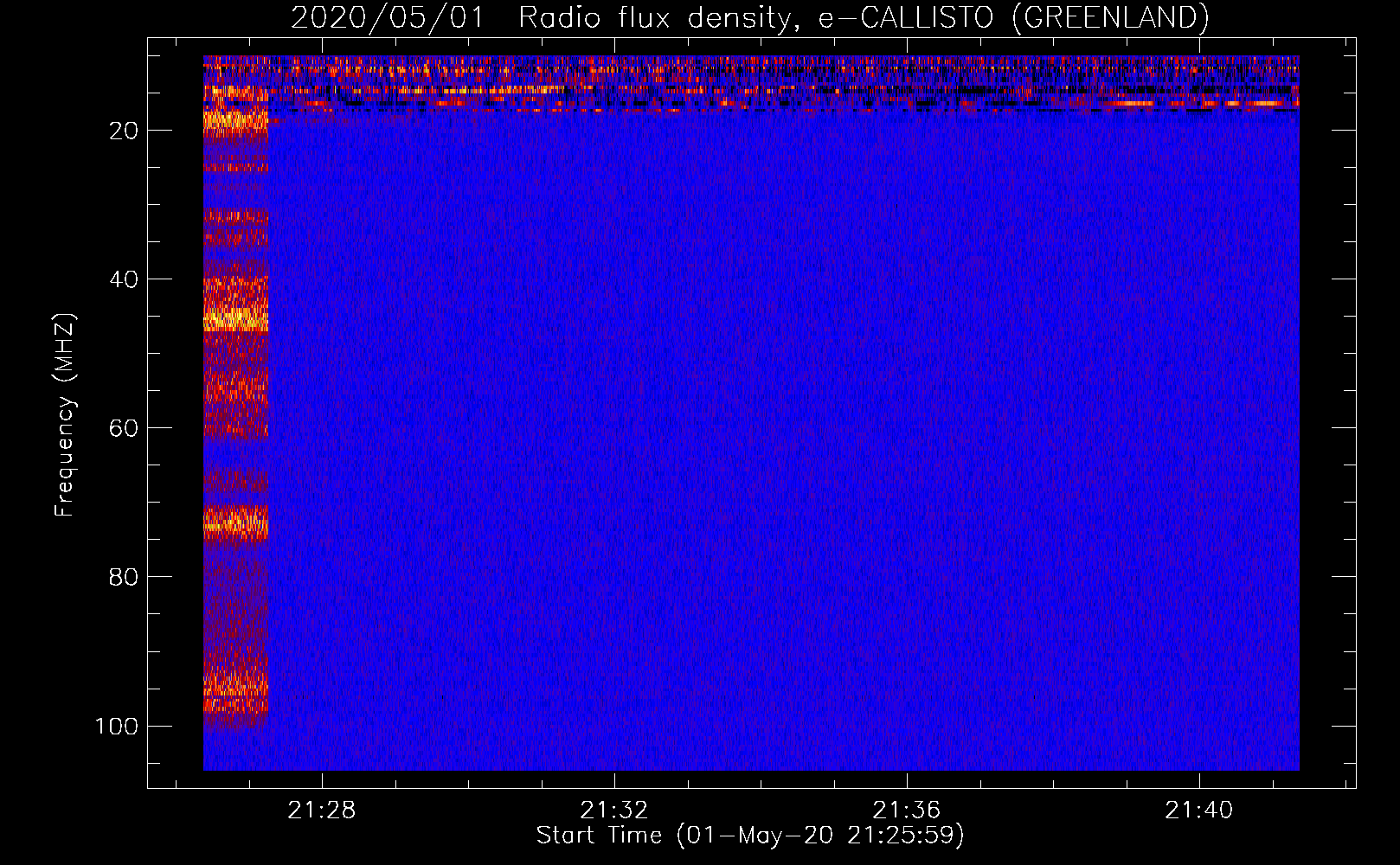1400x865 pixels.
Task: Click the 21:40 time tick label
Action: pyautogui.click(x=1199, y=811)
